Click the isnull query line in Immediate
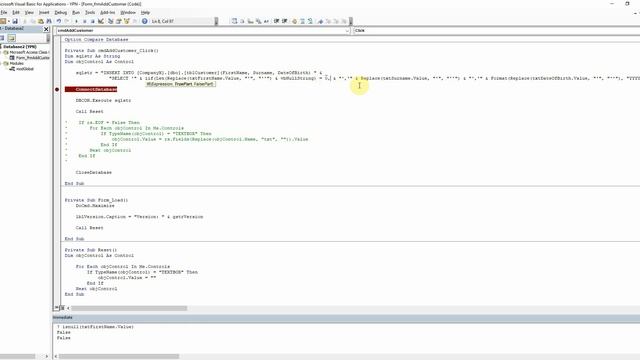The width and height of the screenshot is (640, 360). click(95, 327)
